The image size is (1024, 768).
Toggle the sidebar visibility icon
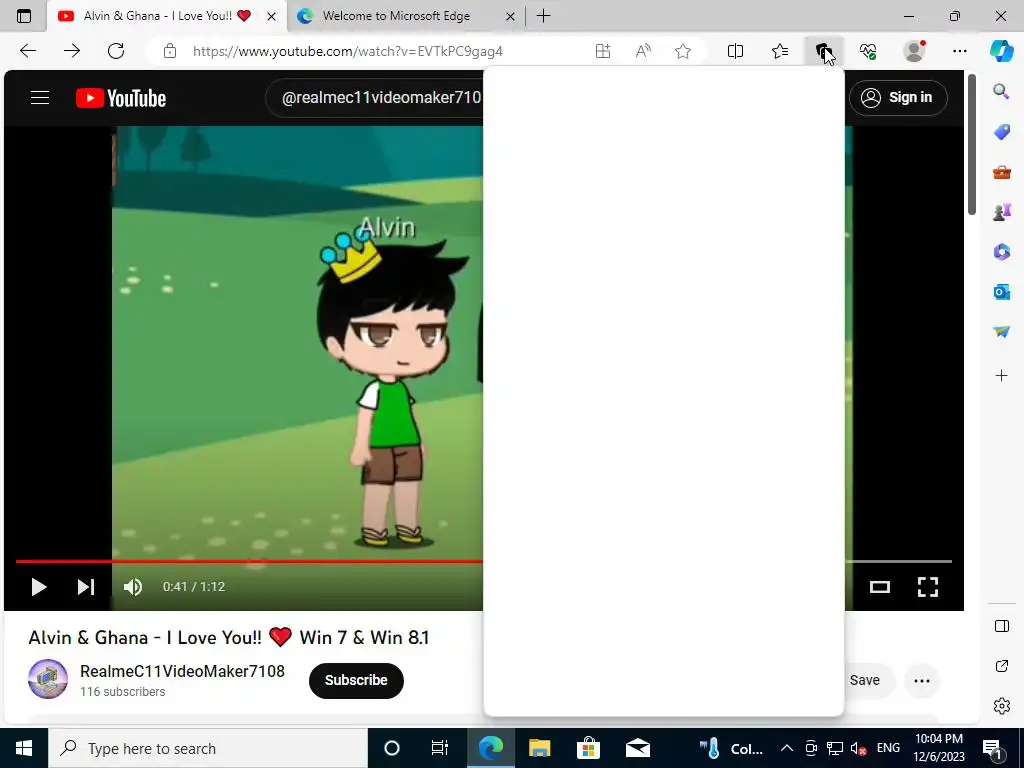1001,626
